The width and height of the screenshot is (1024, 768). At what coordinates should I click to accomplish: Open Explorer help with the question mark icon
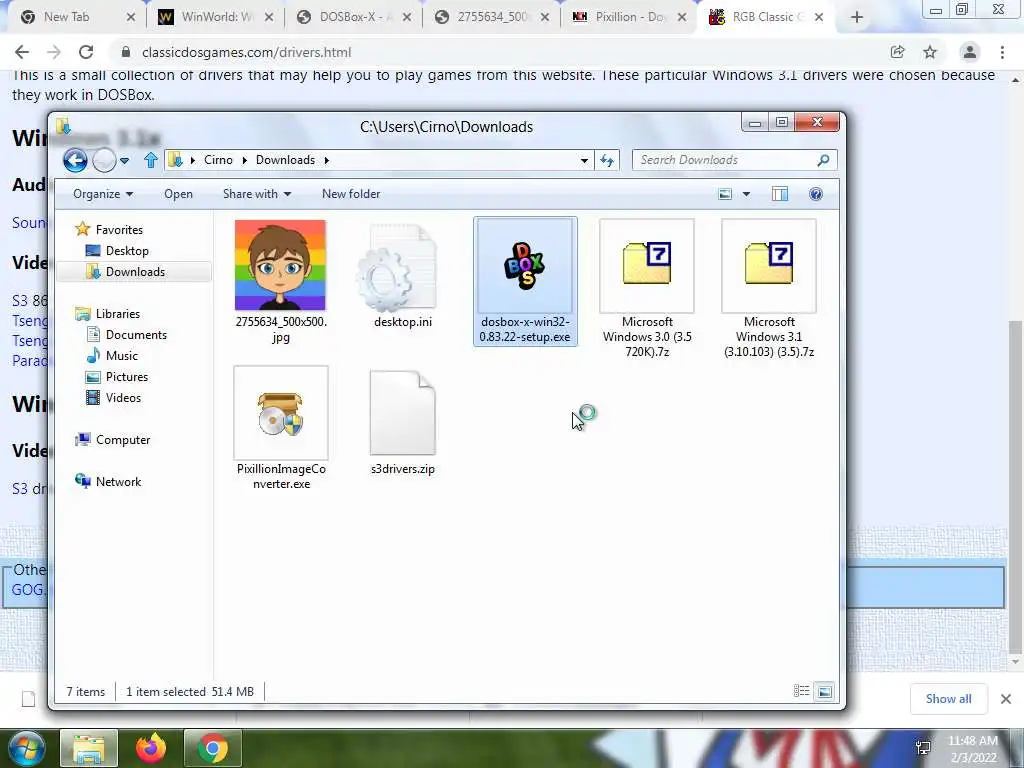[x=816, y=194]
